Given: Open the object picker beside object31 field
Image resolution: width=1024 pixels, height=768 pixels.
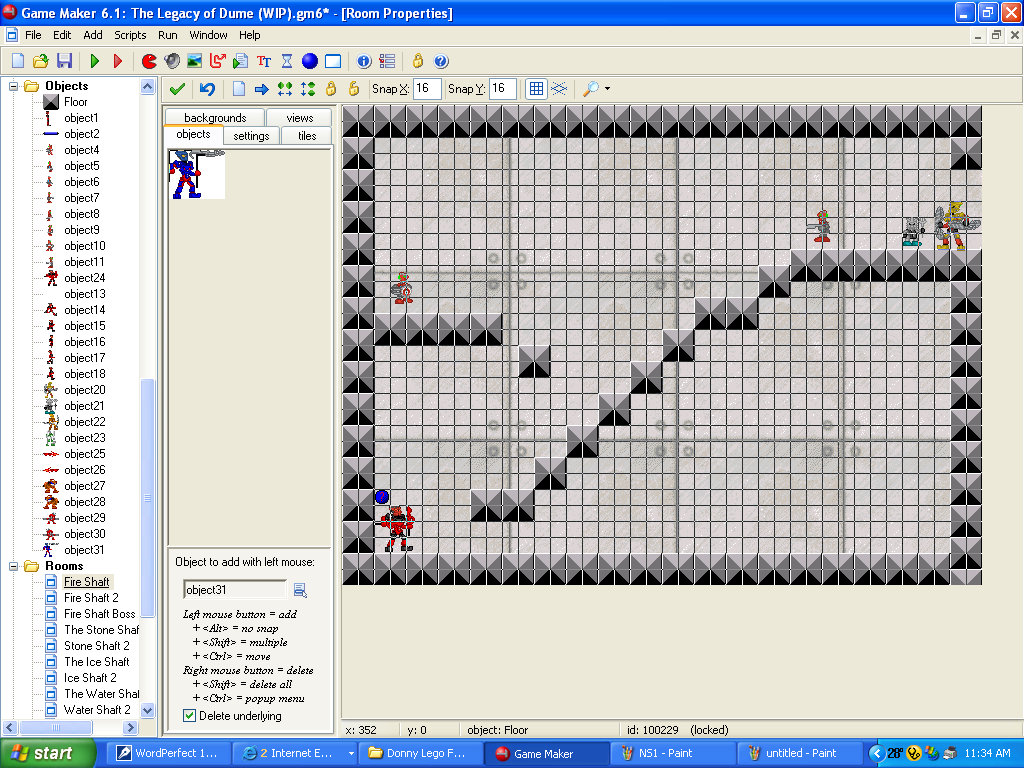Looking at the screenshot, I should click(x=298, y=590).
